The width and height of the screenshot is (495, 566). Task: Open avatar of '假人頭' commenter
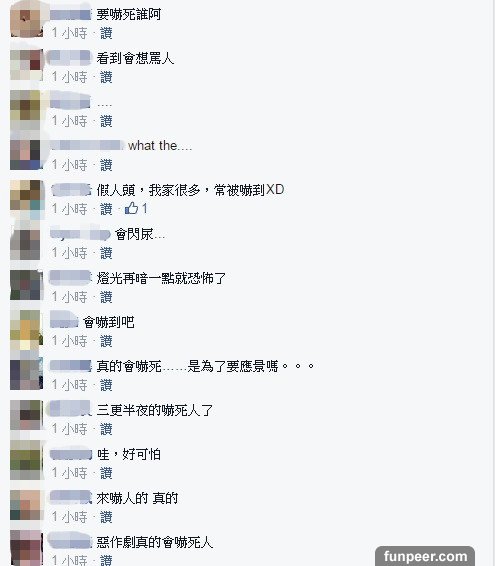[x=26, y=195]
